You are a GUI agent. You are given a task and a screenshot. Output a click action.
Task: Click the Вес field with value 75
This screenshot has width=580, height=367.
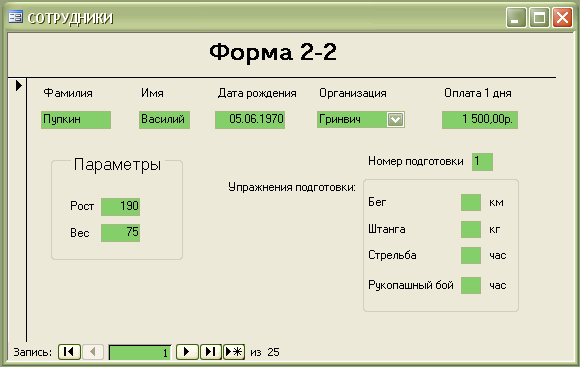point(121,233)
